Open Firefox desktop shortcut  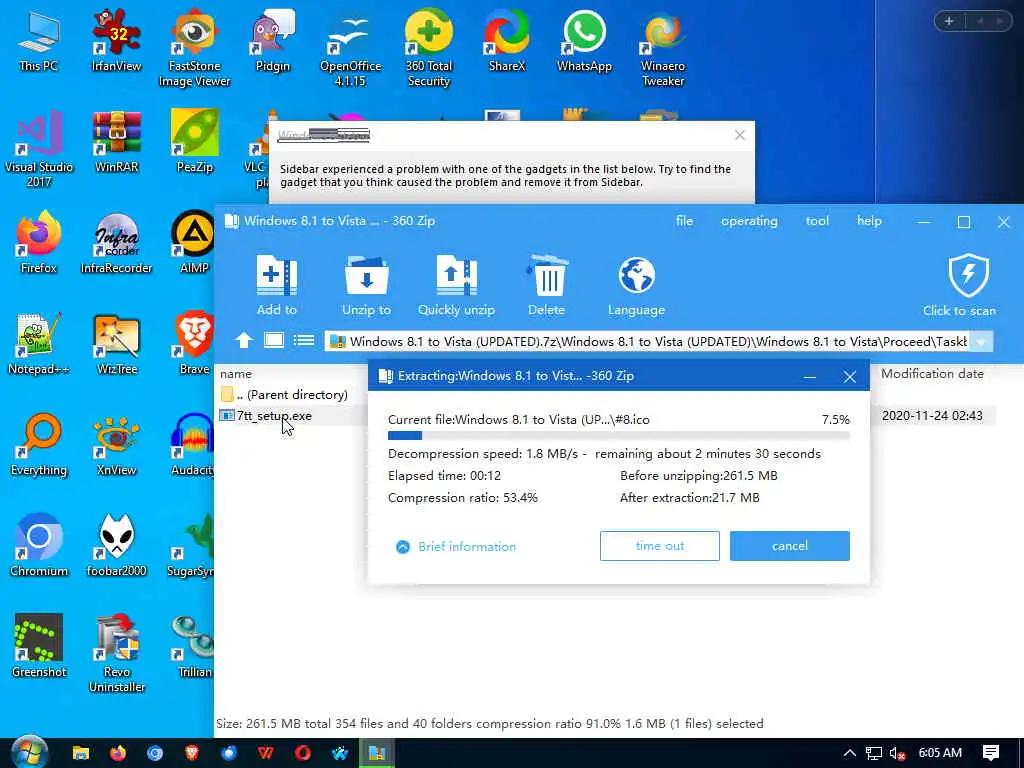tap(38, 244)
